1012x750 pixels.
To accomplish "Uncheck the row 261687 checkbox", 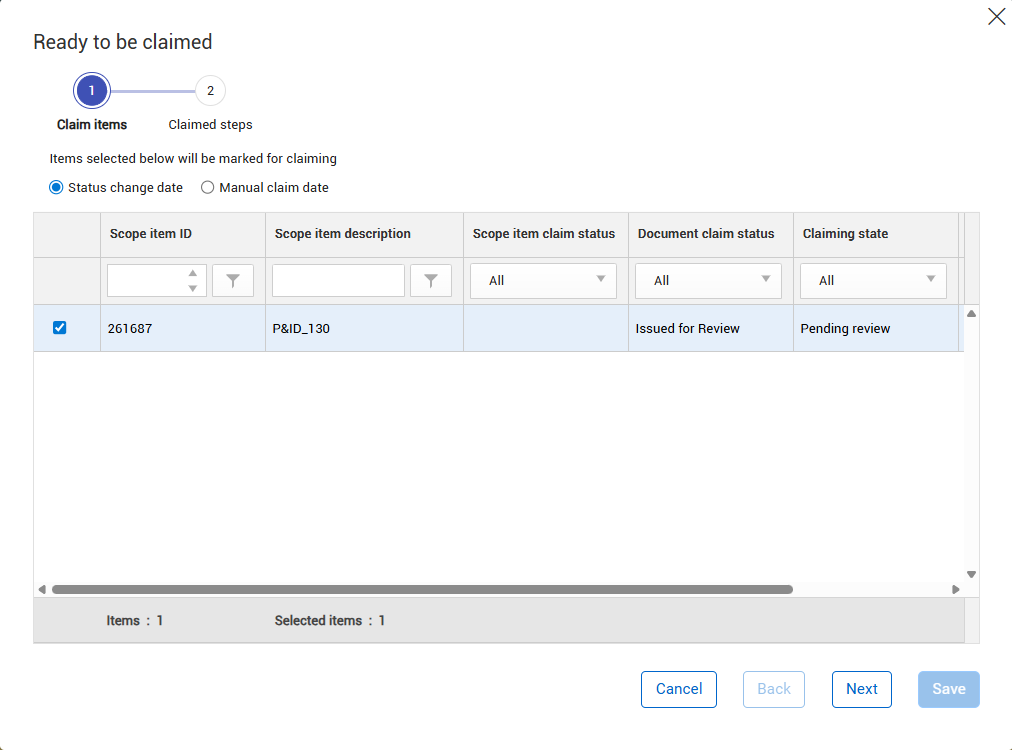I will click(x=59, y=328).
